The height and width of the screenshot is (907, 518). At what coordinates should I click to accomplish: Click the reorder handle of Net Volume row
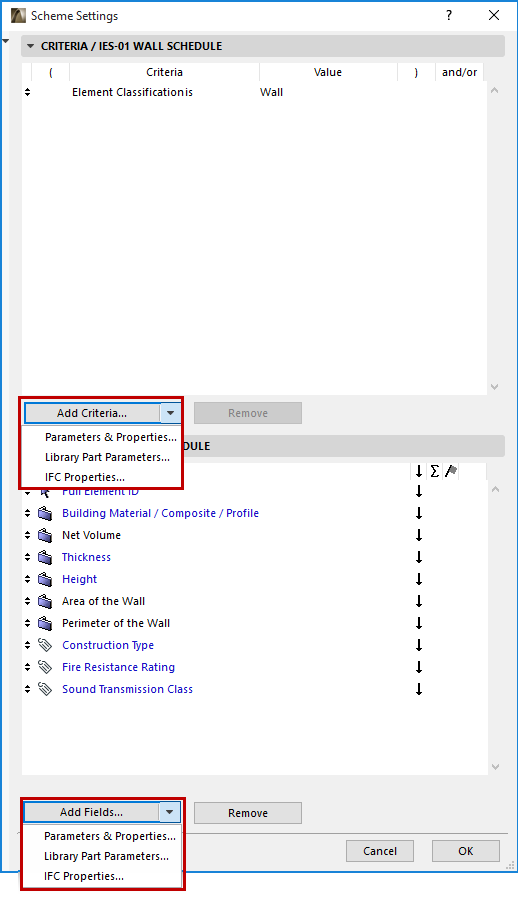click(x=27, y=535)
